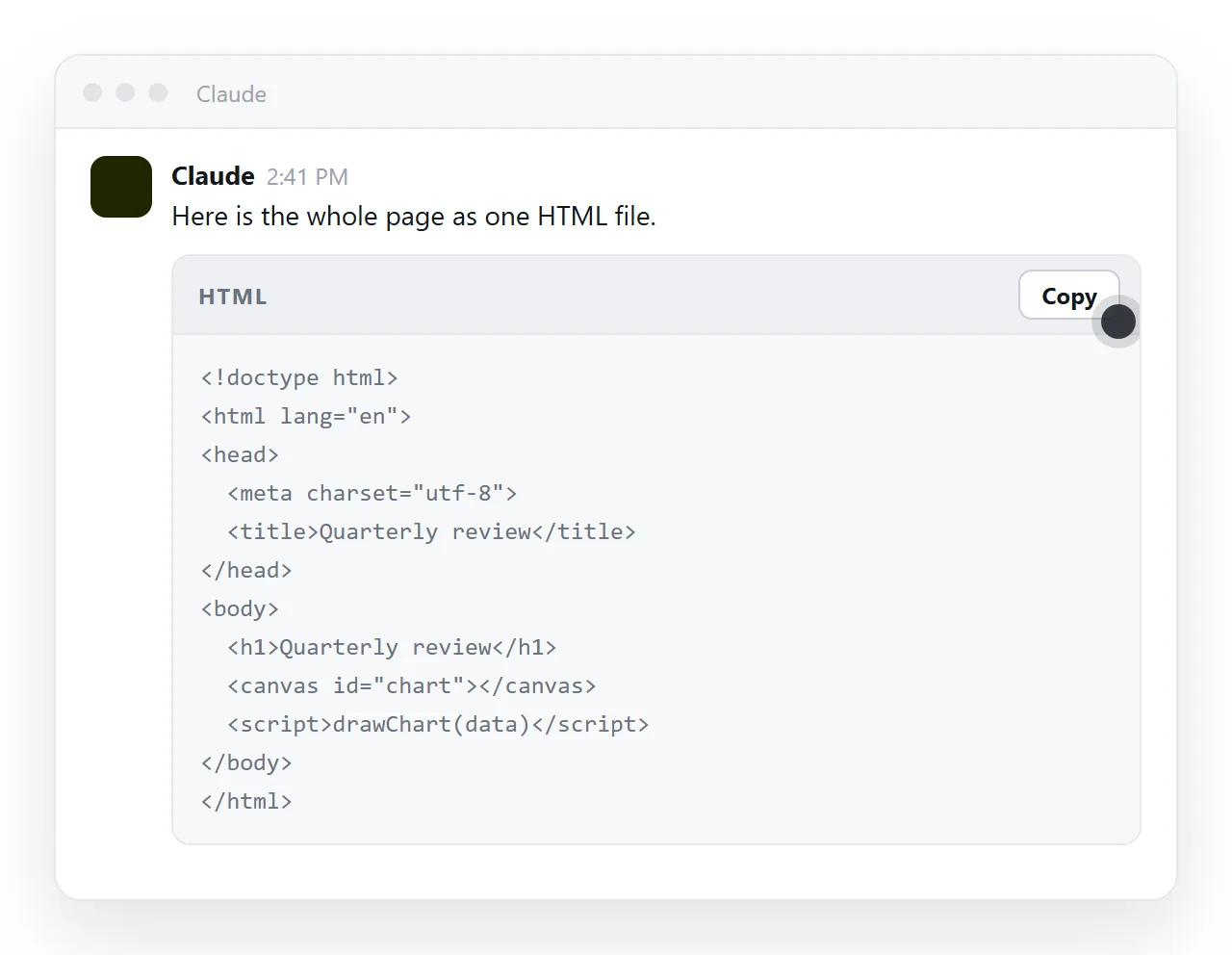Click the h1 Quarterly review line
This screenshot has width=1232, height=955.
(392, 647)
